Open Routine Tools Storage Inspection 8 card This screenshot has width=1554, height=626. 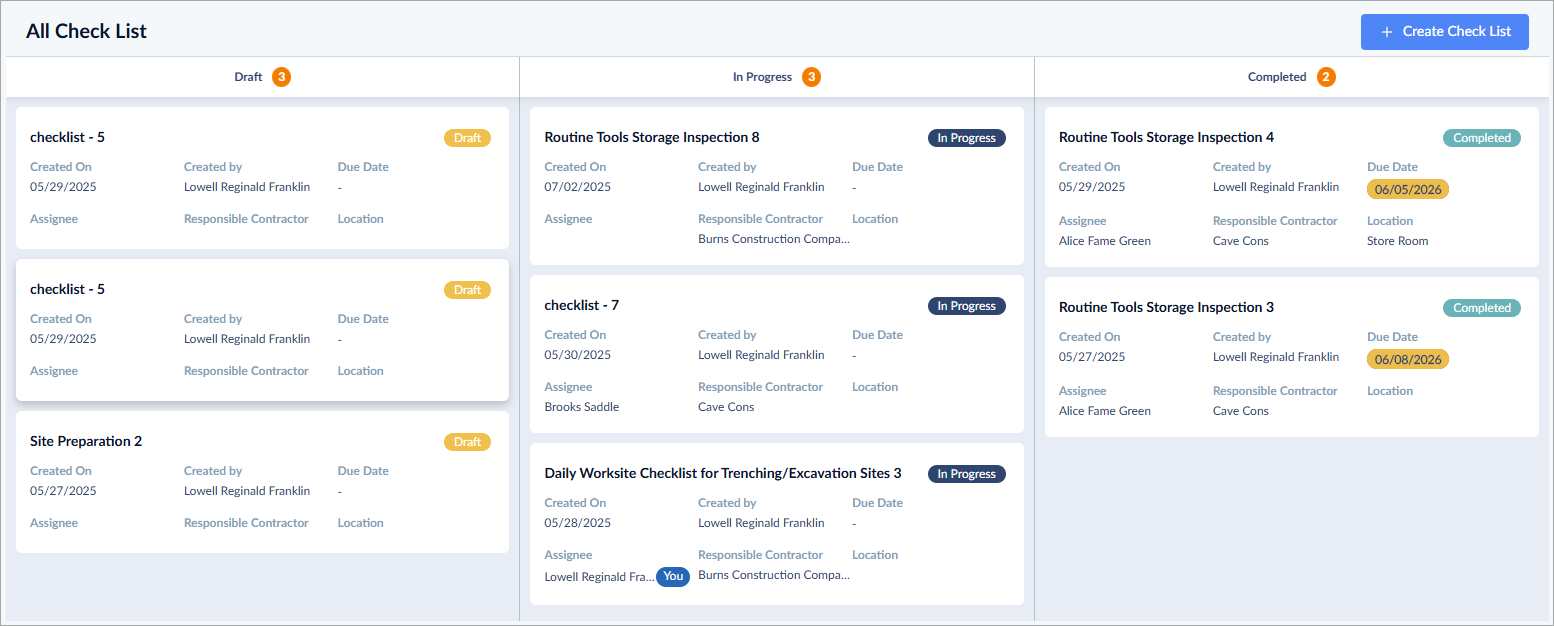click(x=777, y=186)
